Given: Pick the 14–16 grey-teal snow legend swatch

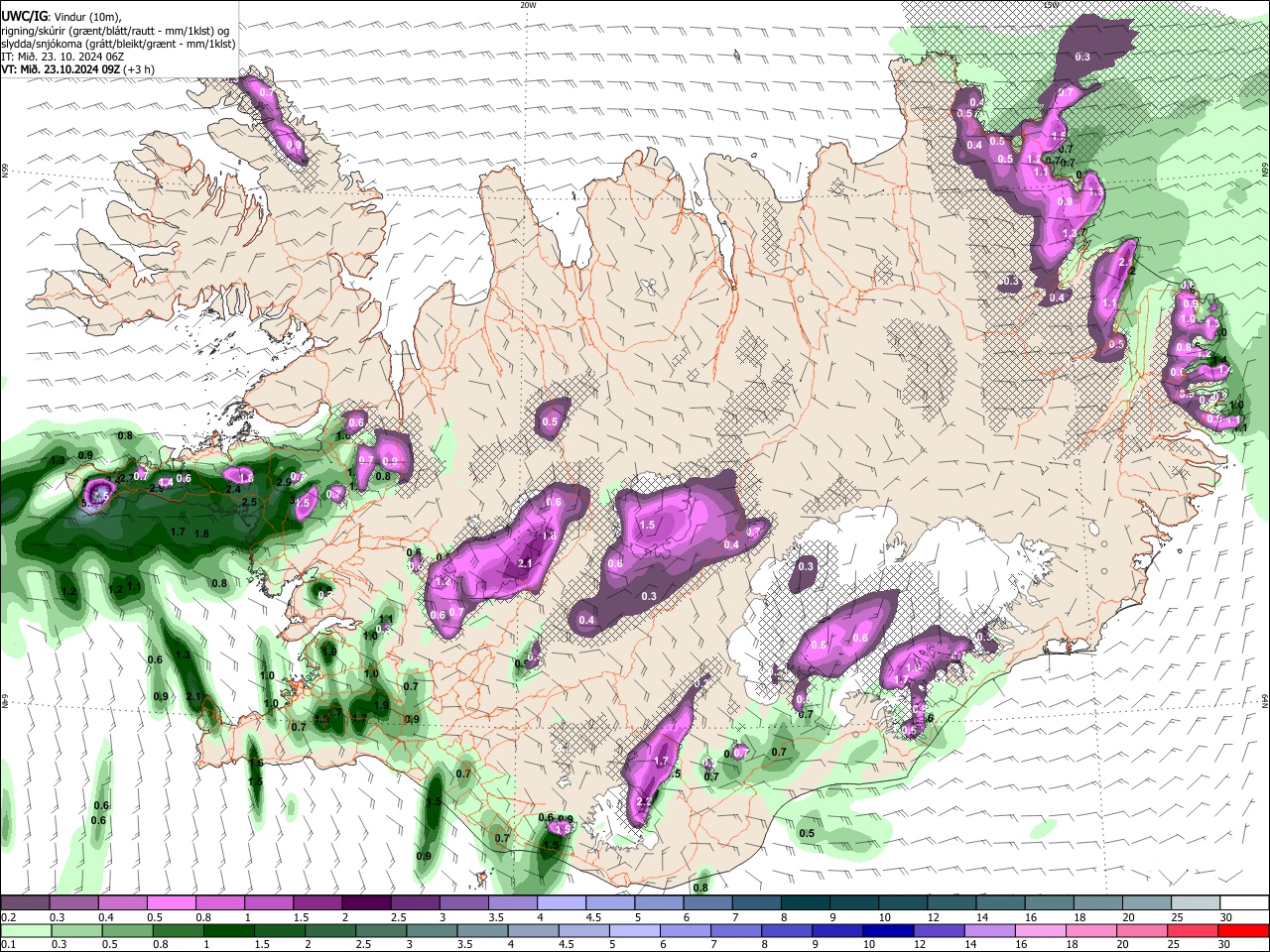Looking at the screenshot, I should 999,903.
